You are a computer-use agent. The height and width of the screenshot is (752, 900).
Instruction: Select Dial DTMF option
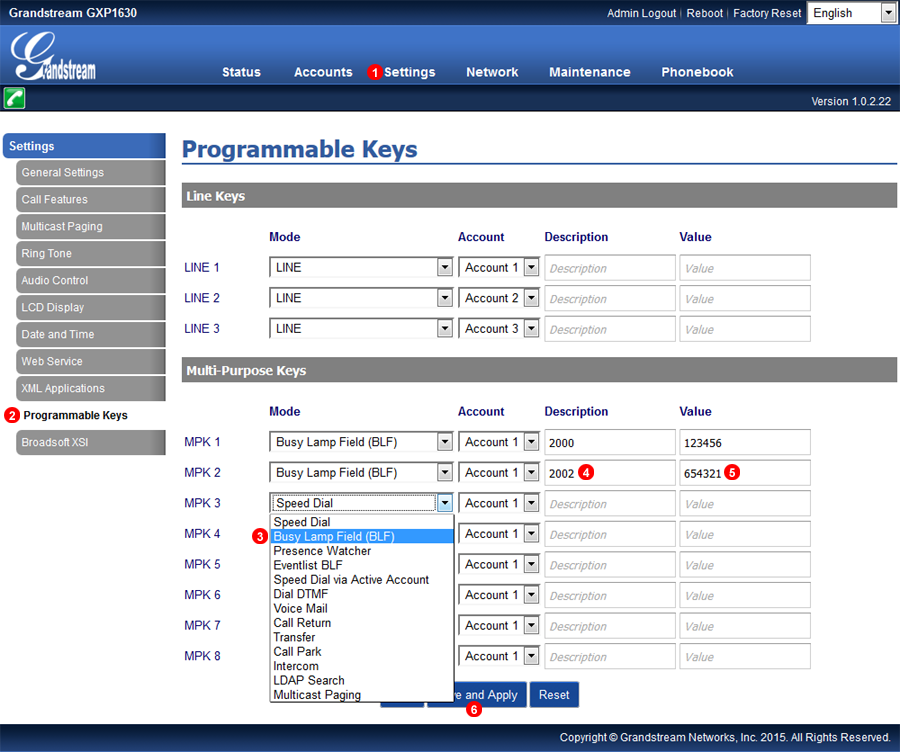tap(362, 594)
